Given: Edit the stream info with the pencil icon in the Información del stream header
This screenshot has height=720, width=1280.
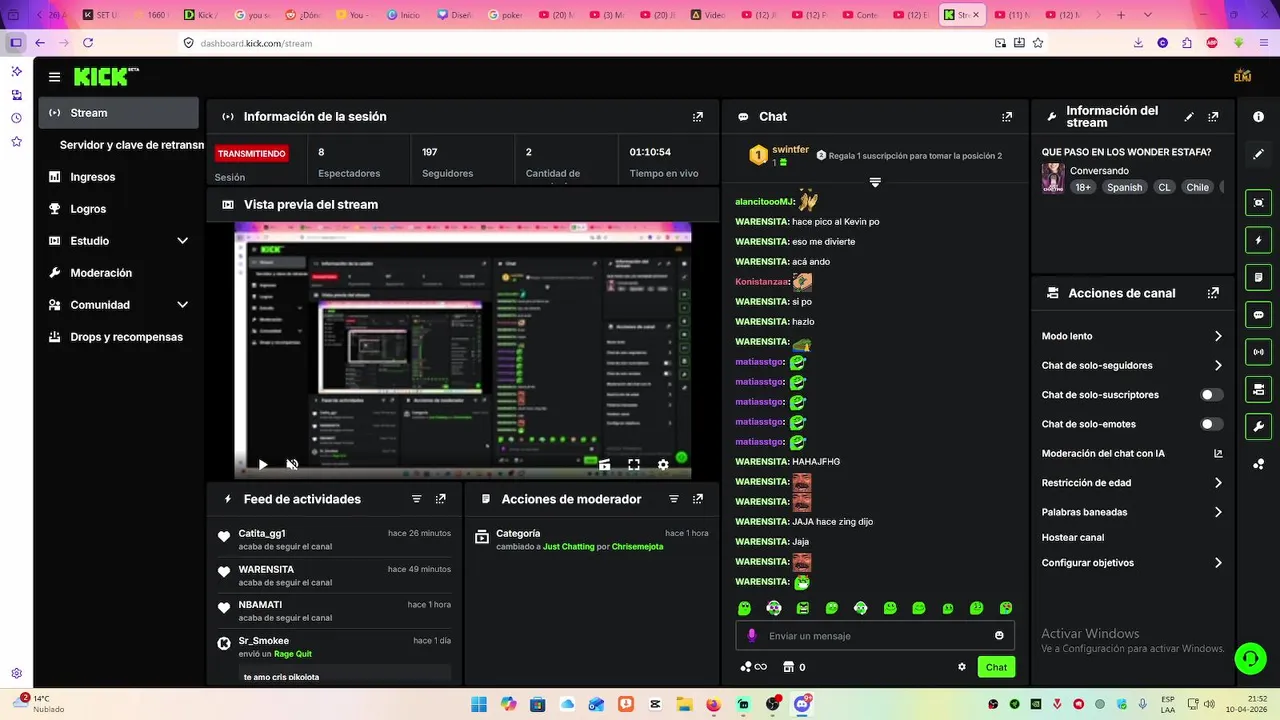Looking at the screenshot, I should (x=1189, y=117).
